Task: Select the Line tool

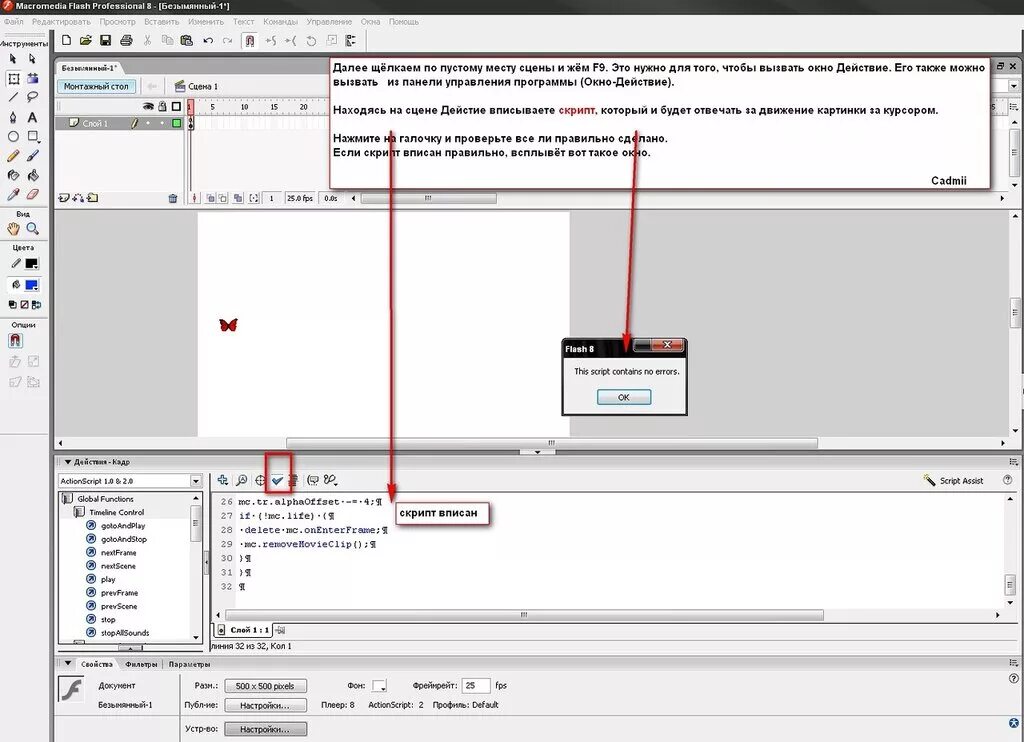Action: point(13,97)
